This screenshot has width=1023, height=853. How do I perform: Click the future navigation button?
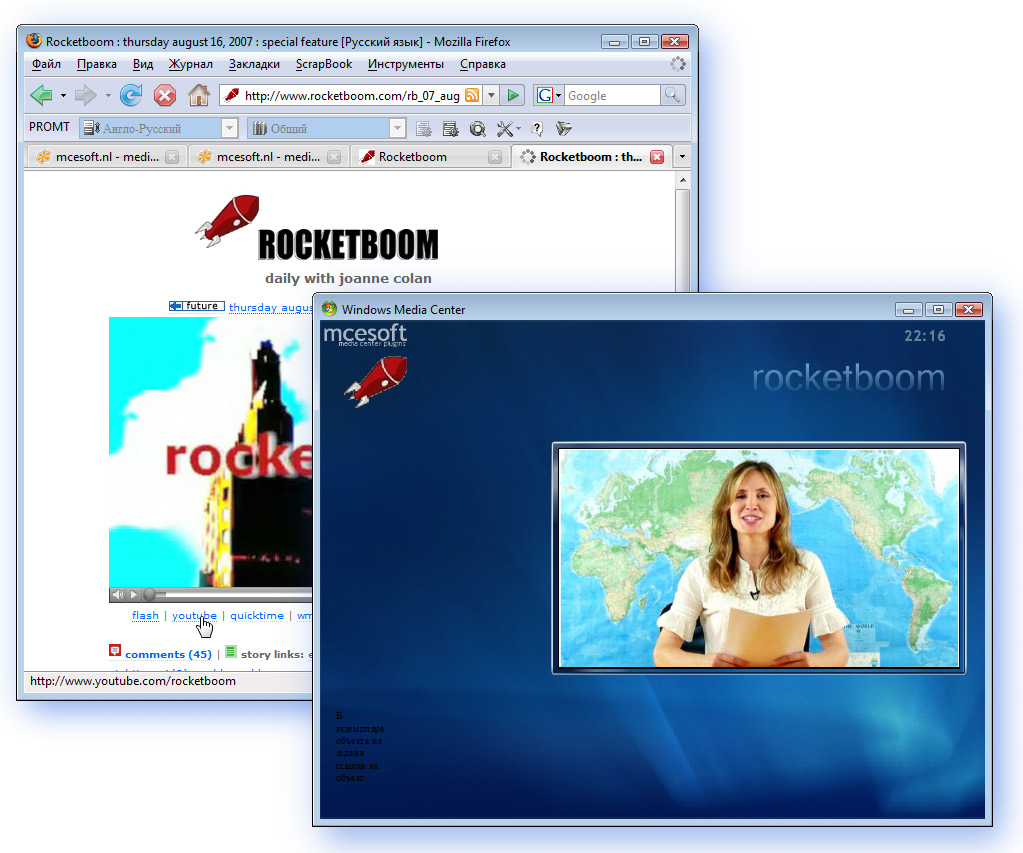[x=196, y=305]
